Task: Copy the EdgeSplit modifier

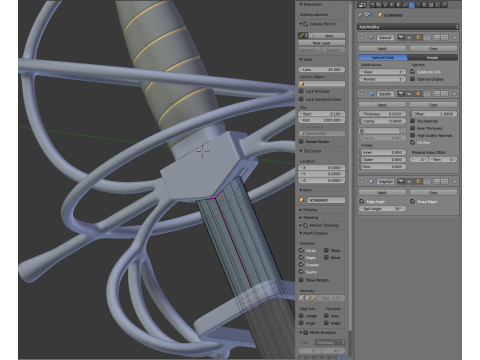Action: point(433,192)
